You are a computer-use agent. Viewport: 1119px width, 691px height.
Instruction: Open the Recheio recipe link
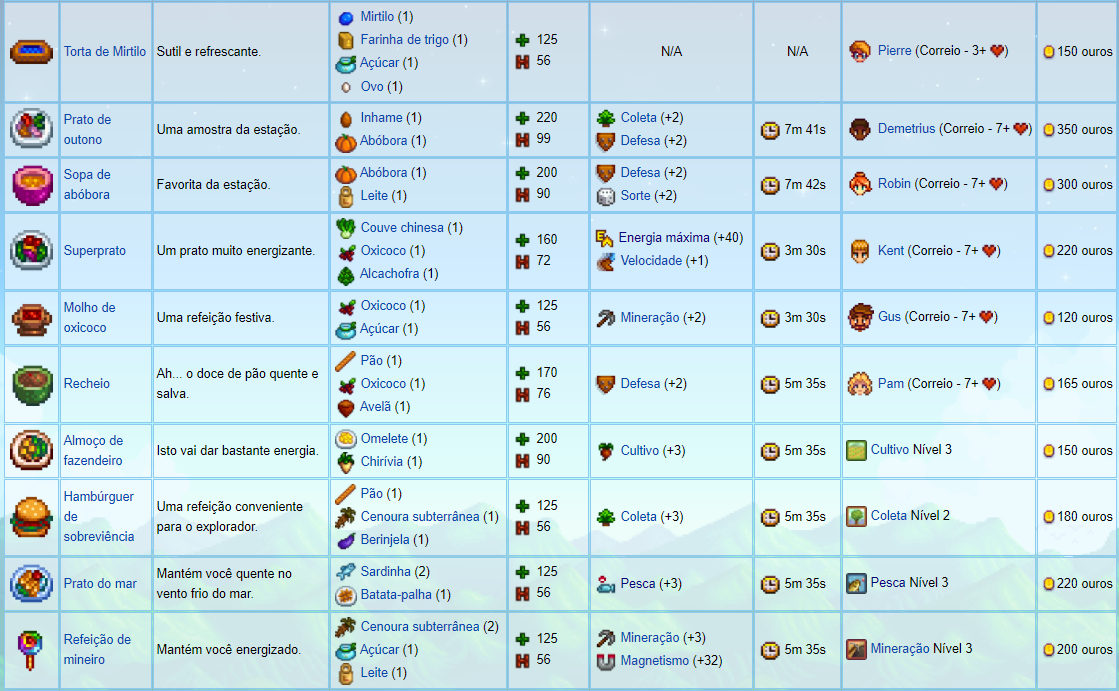[x=86, y=383]
